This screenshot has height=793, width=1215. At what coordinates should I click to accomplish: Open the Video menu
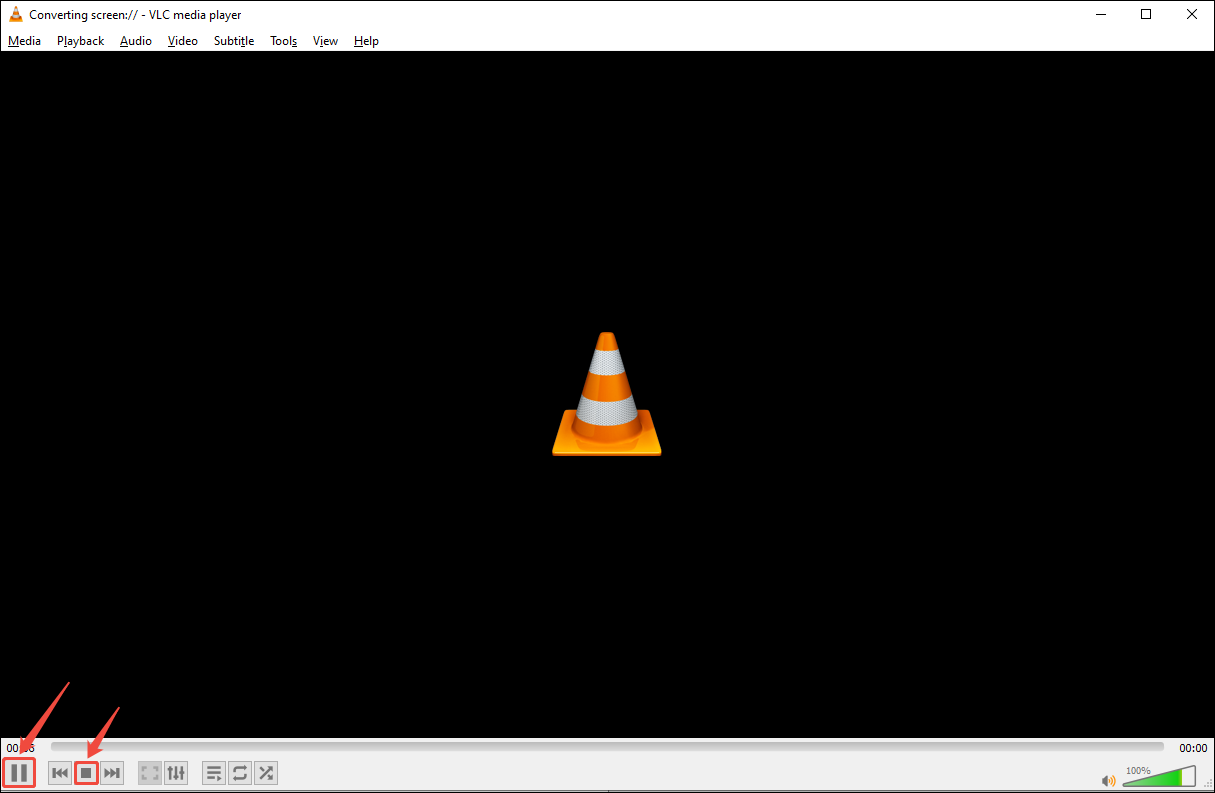click(x=182, y=40)
